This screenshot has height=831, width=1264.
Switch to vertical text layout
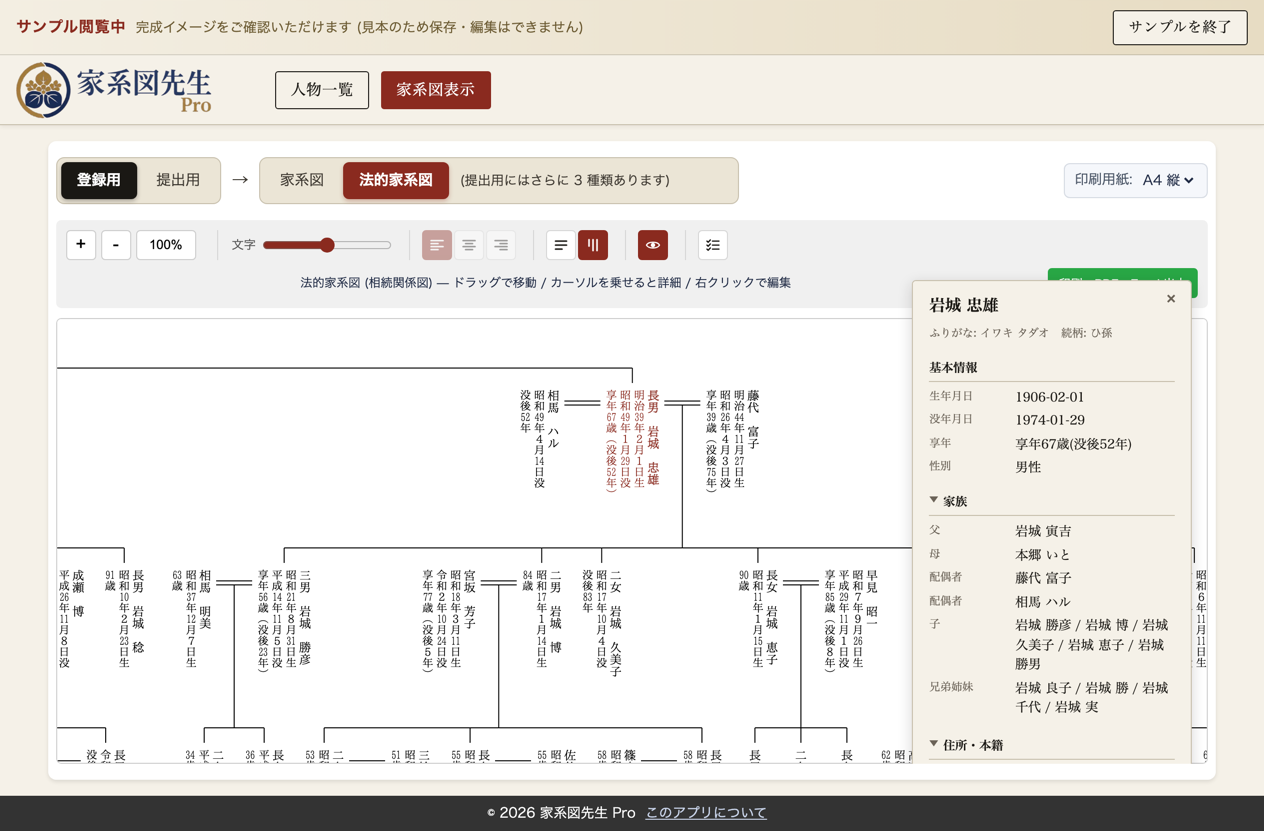coord(593,245)
